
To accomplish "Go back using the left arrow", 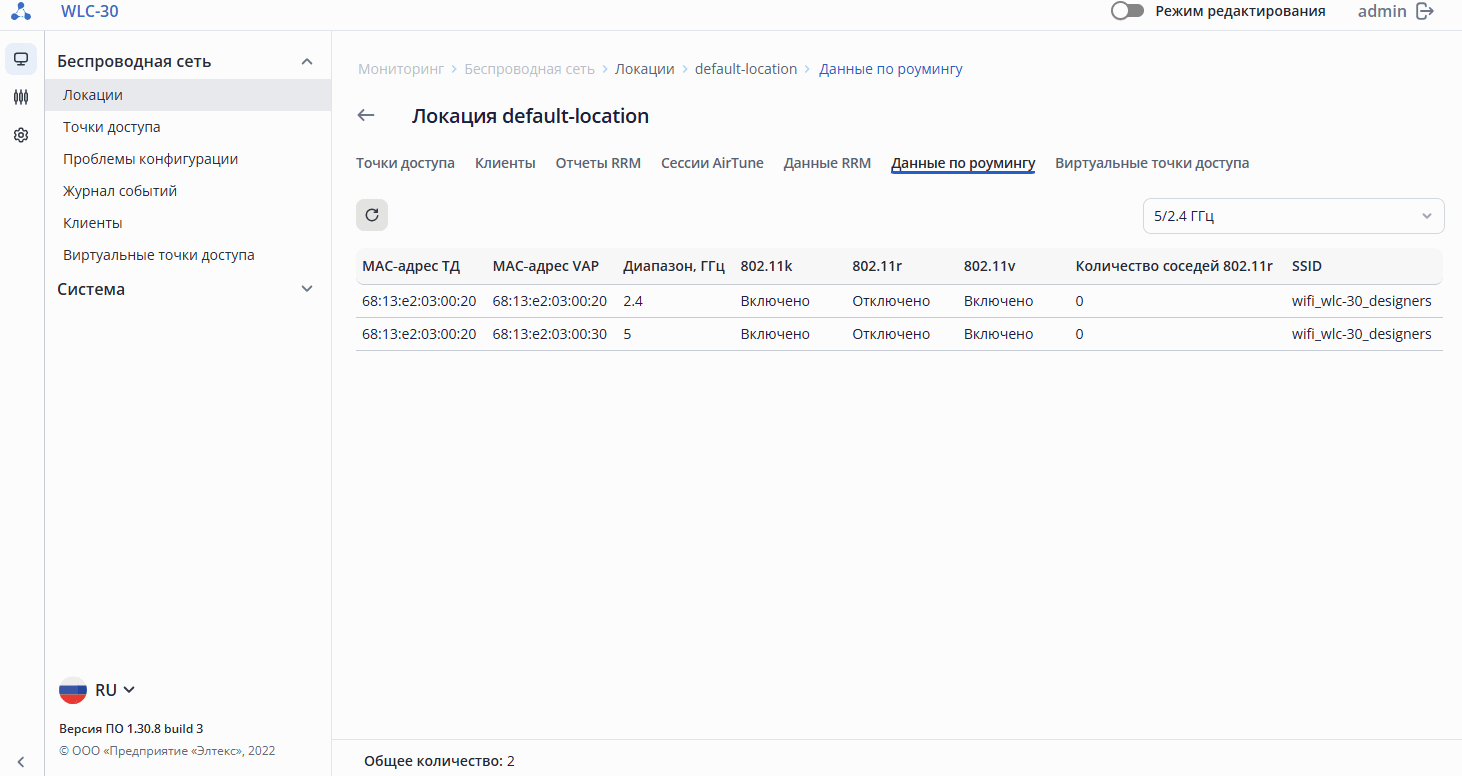I will coord(366,116).
